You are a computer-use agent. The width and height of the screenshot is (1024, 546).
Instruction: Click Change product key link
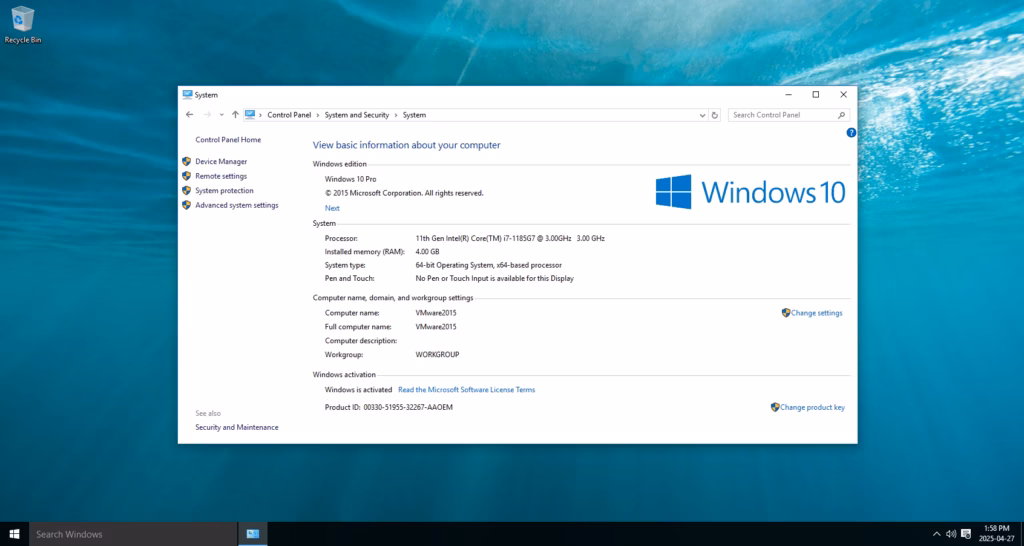click(x=812, y=408)
